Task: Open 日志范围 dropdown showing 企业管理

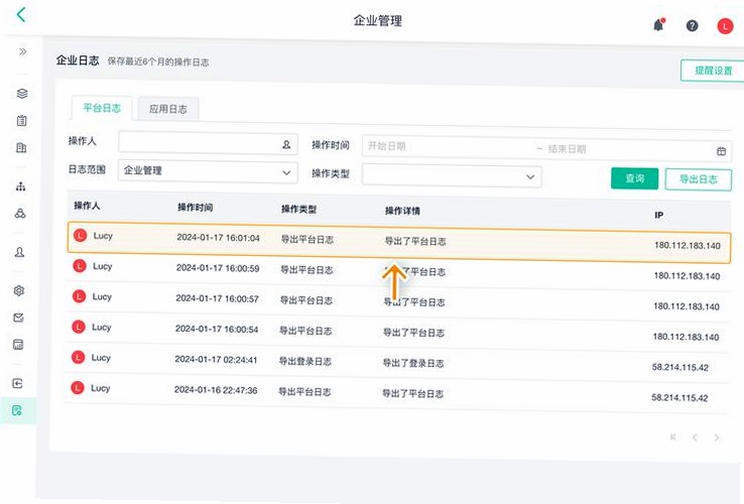Action: [208, 171]
